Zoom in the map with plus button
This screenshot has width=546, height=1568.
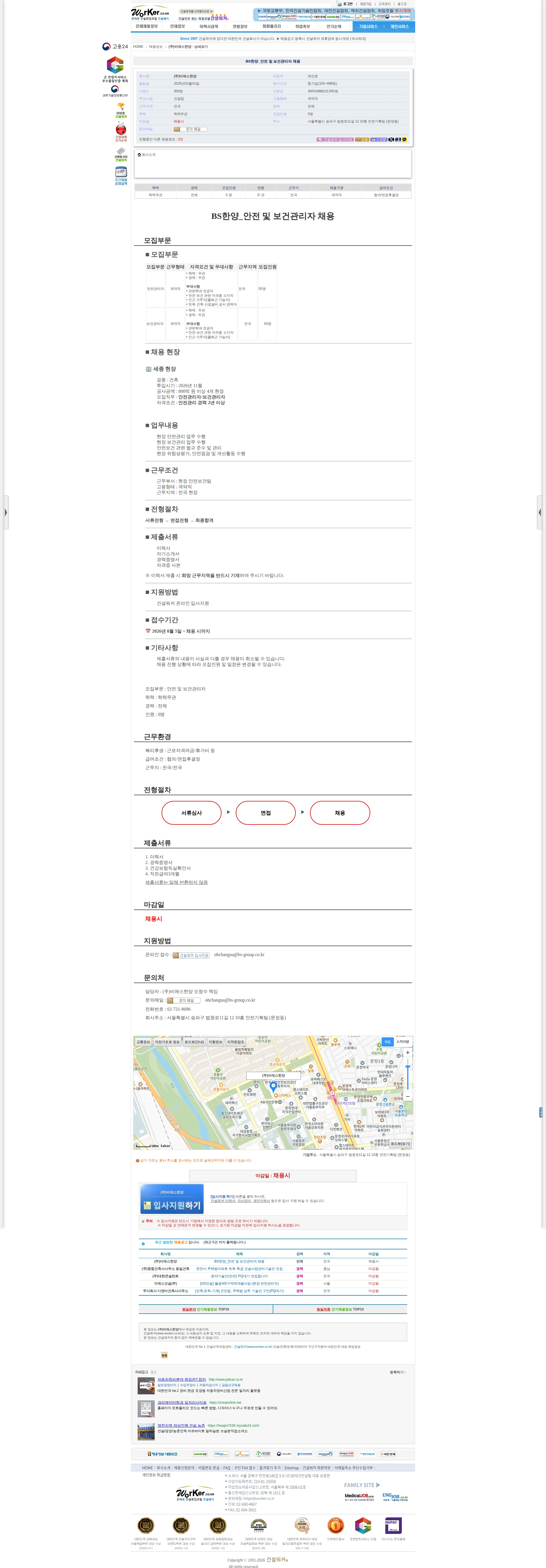pos(408,1052)
